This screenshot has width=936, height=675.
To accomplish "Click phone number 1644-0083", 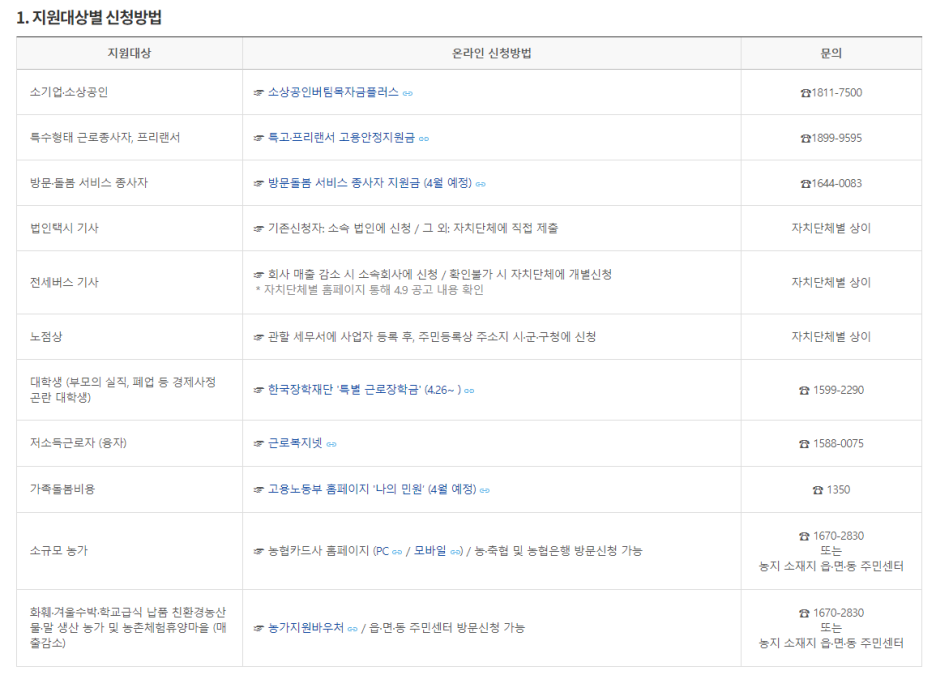I will (x=837, y=183).
